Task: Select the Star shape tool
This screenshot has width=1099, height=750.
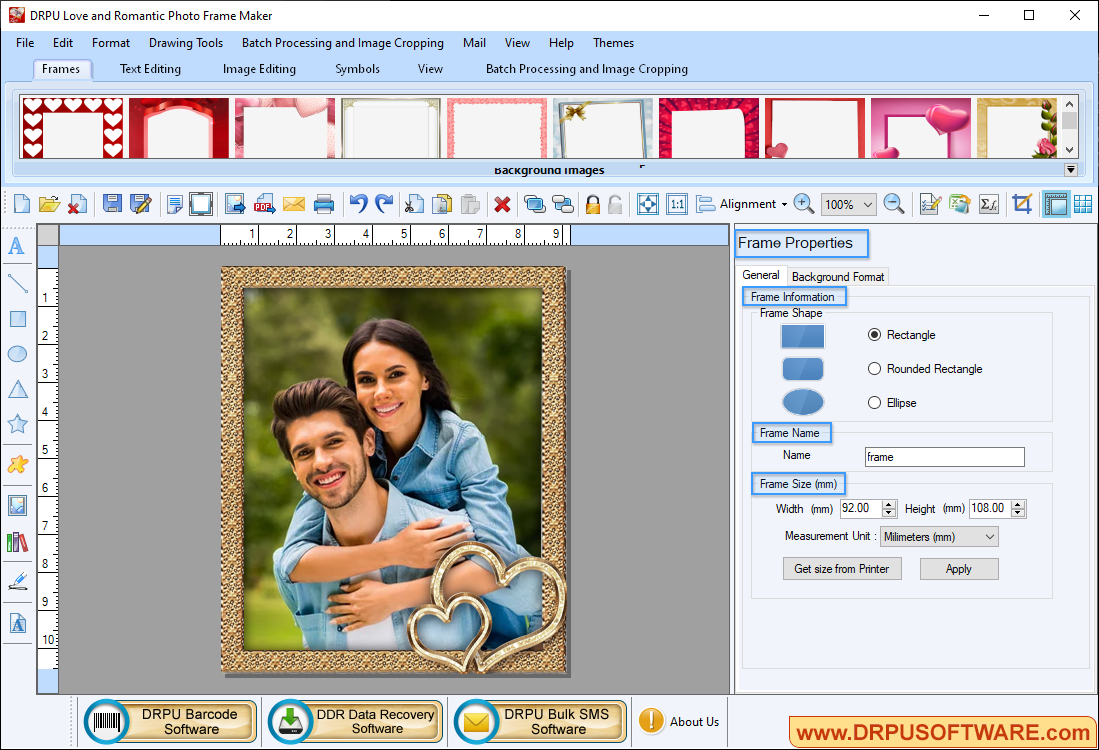Action: click(x=17, y=424)
